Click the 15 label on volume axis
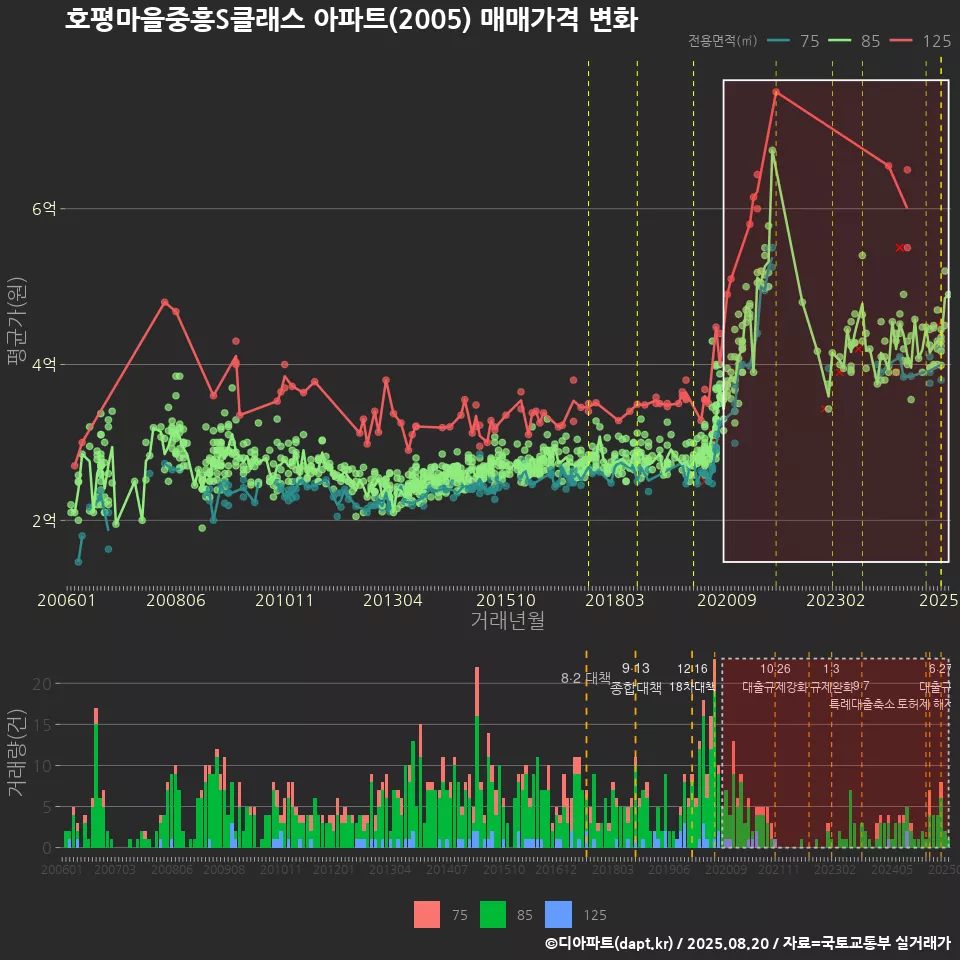This screenshot has width=960, height=960. tap(42, 724)
